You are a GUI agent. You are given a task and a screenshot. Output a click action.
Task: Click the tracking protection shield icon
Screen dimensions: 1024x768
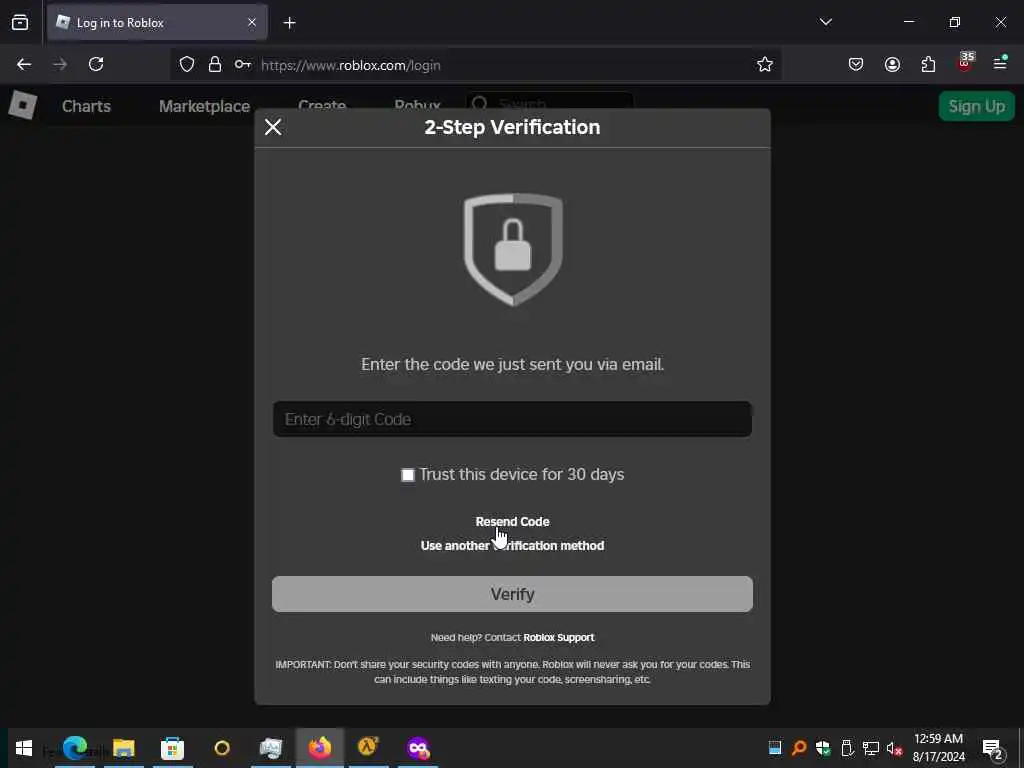pos(187,64)
